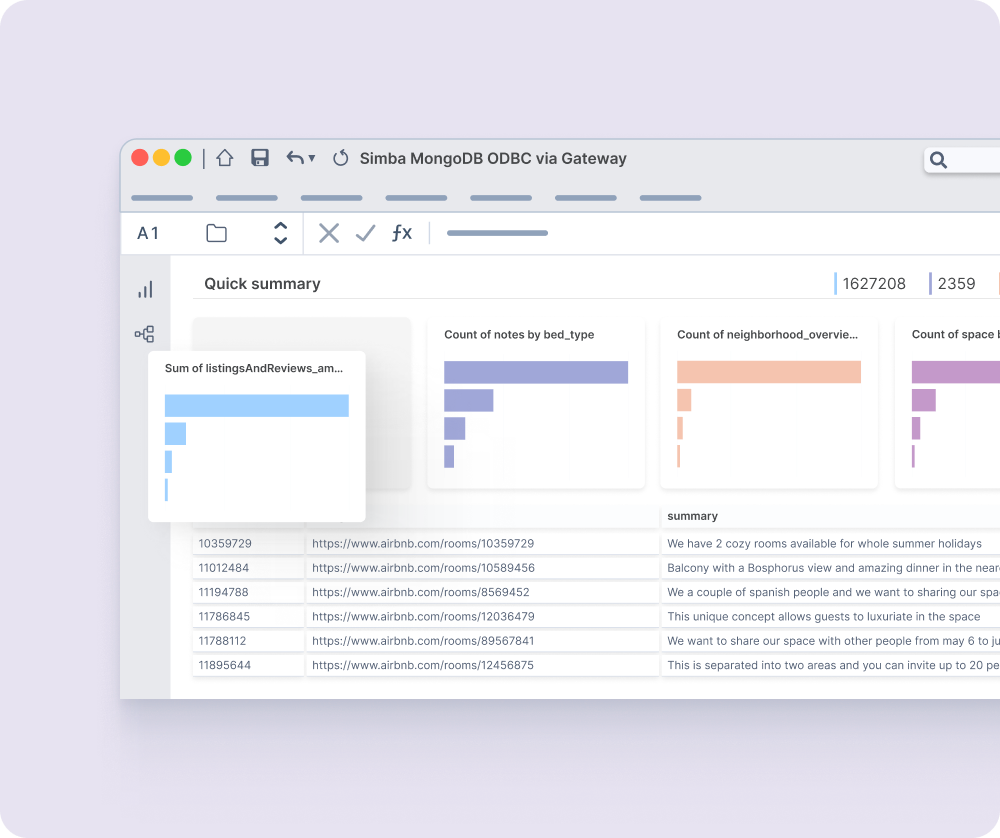This screenshot has height=838, width=1000.
Task: Open the schema diagram view in sidebar
Action: [145, 333]
